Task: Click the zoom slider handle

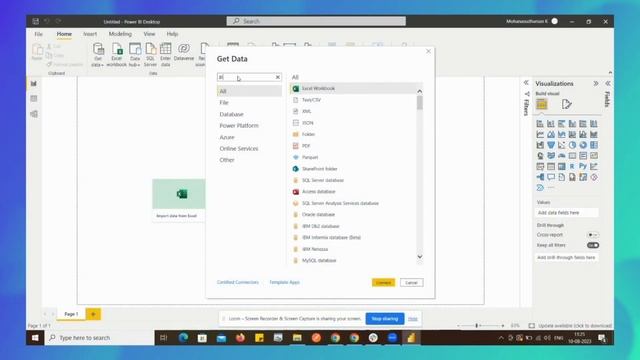Action: coord(476,326)
